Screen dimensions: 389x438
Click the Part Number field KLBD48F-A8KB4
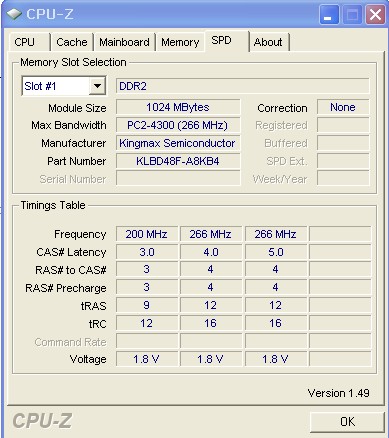click(x=178, y=161)
